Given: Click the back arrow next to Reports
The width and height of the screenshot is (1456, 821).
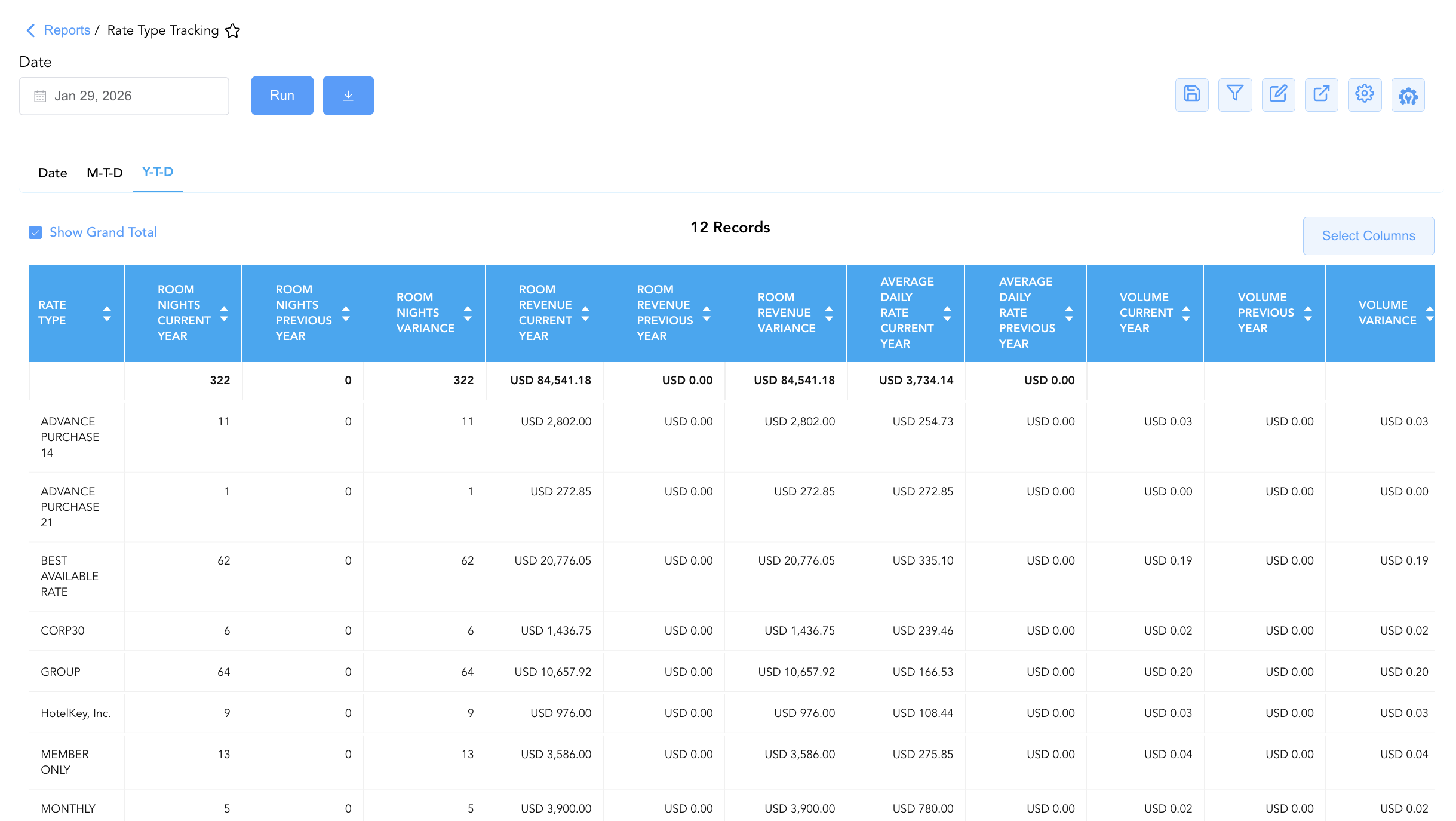Looking at the screenshot, I should [x=30, y=30].
